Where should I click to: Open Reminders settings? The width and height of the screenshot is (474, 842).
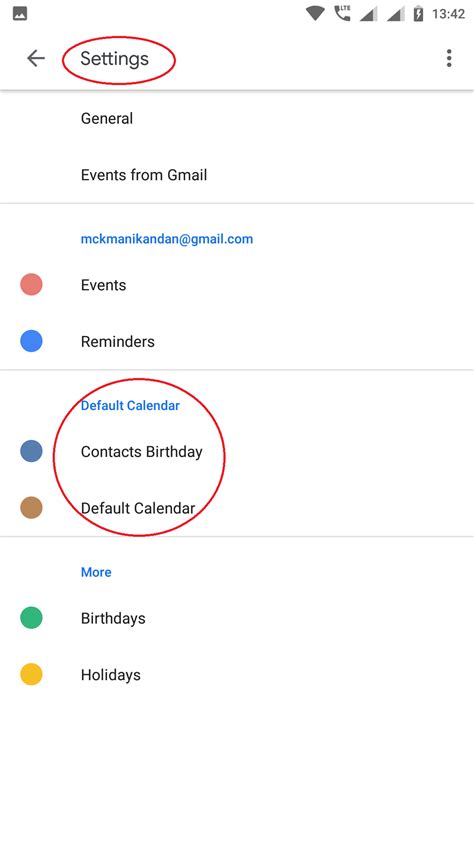[237, 342]
